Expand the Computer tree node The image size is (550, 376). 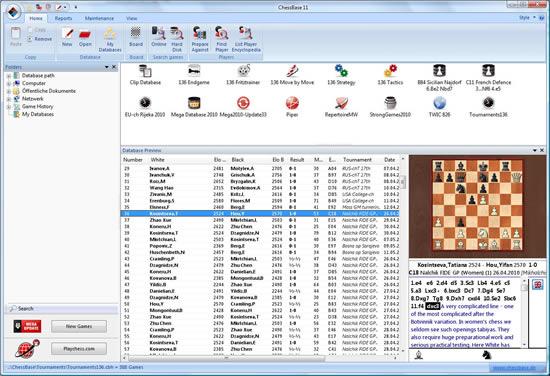tap(9, 83)
